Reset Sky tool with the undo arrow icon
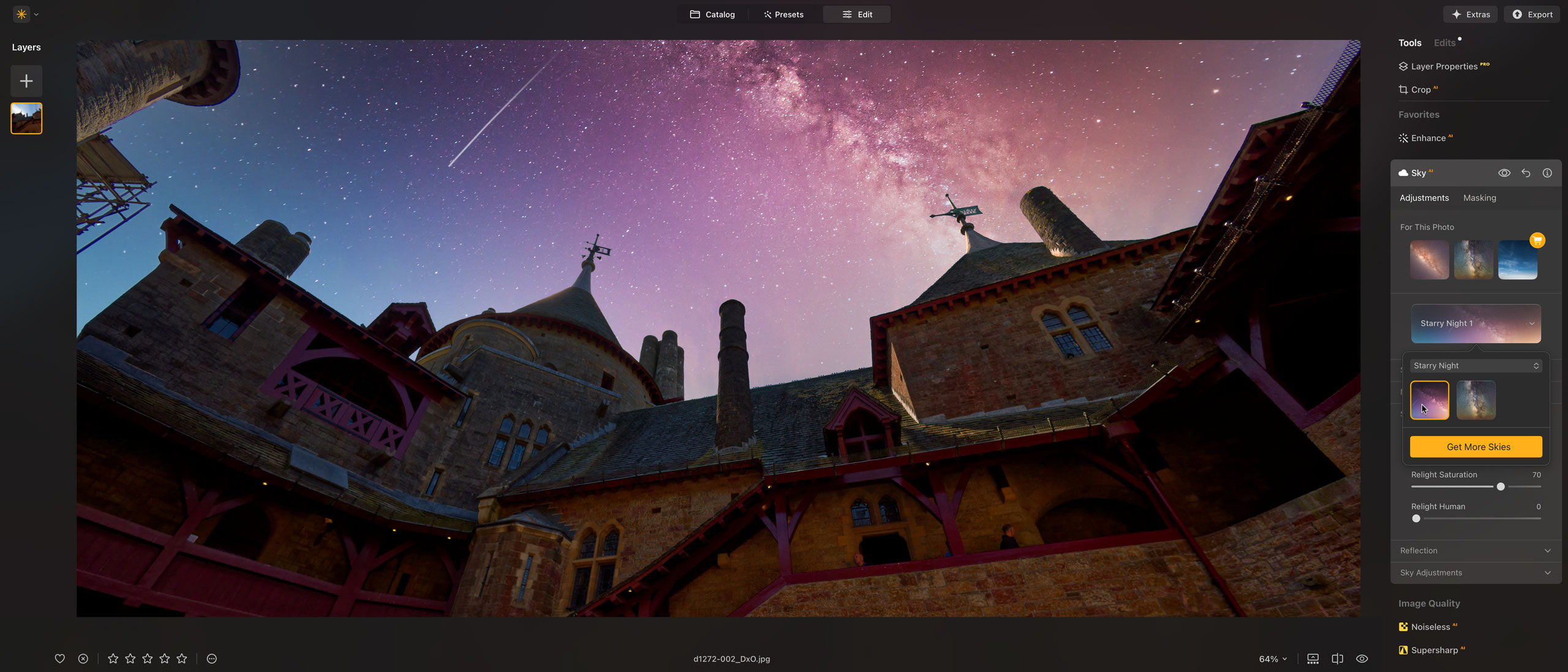The height and width of the screenshot is (672, 1568). (1526, 173)
